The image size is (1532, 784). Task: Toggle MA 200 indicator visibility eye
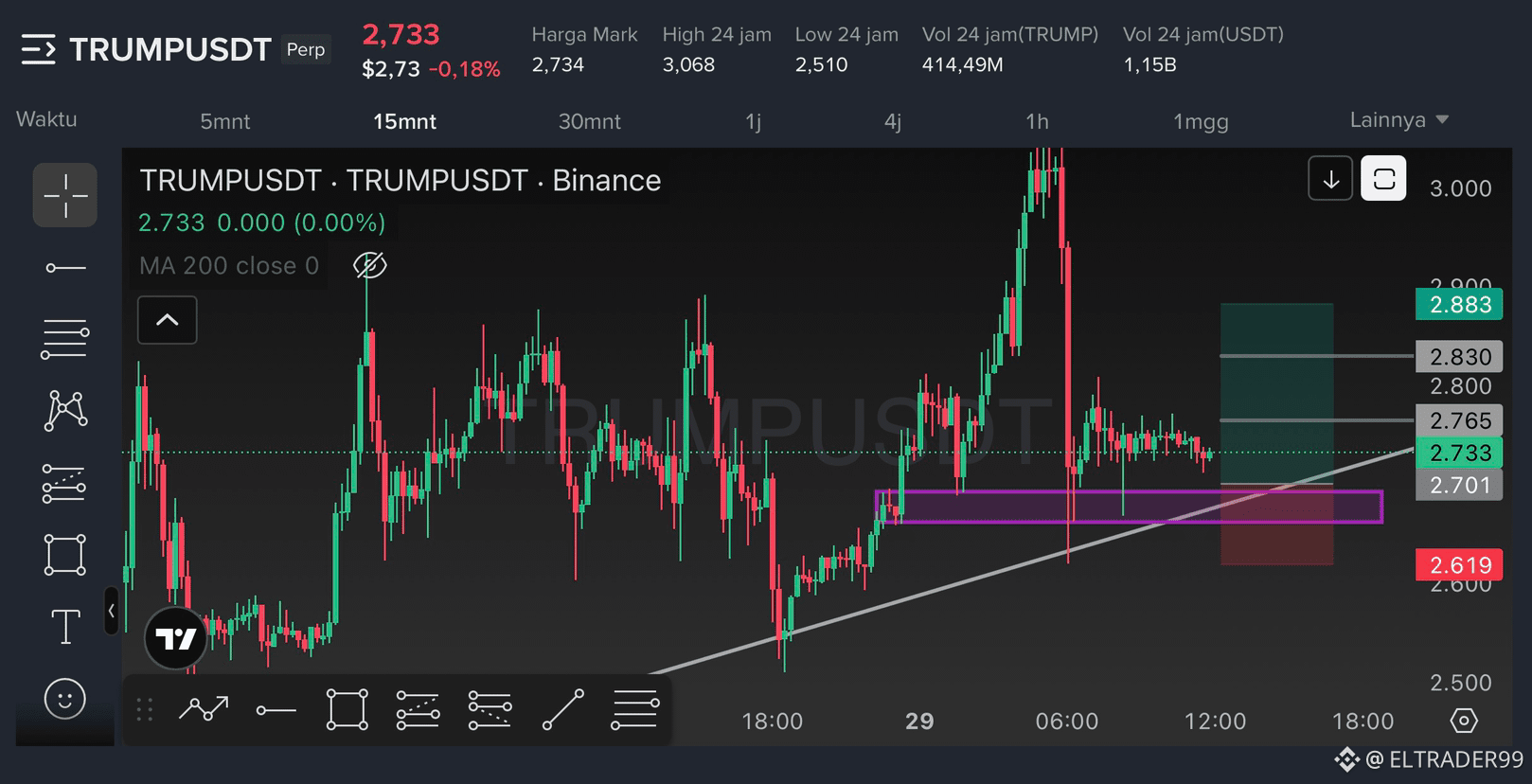369,266
